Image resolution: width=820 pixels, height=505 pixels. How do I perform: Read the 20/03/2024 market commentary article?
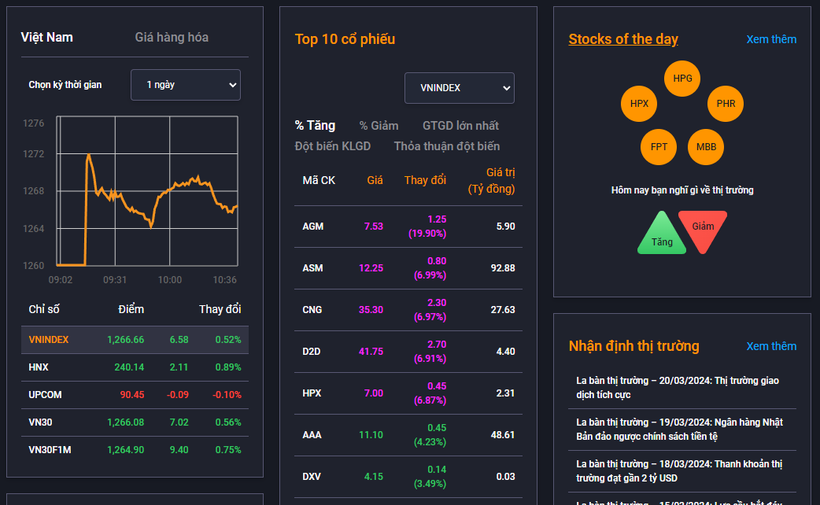679,387
